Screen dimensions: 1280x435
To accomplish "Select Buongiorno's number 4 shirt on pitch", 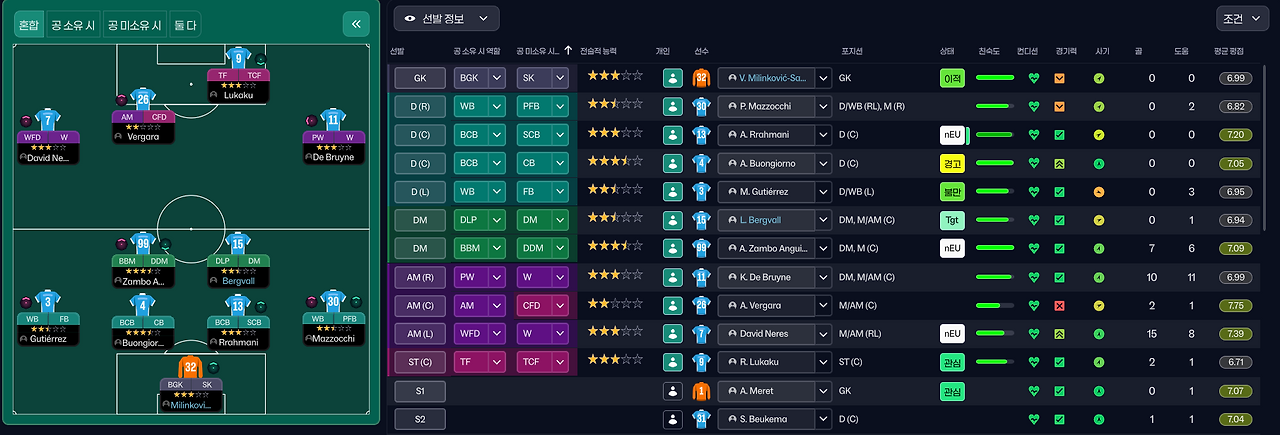I will 143,304.
